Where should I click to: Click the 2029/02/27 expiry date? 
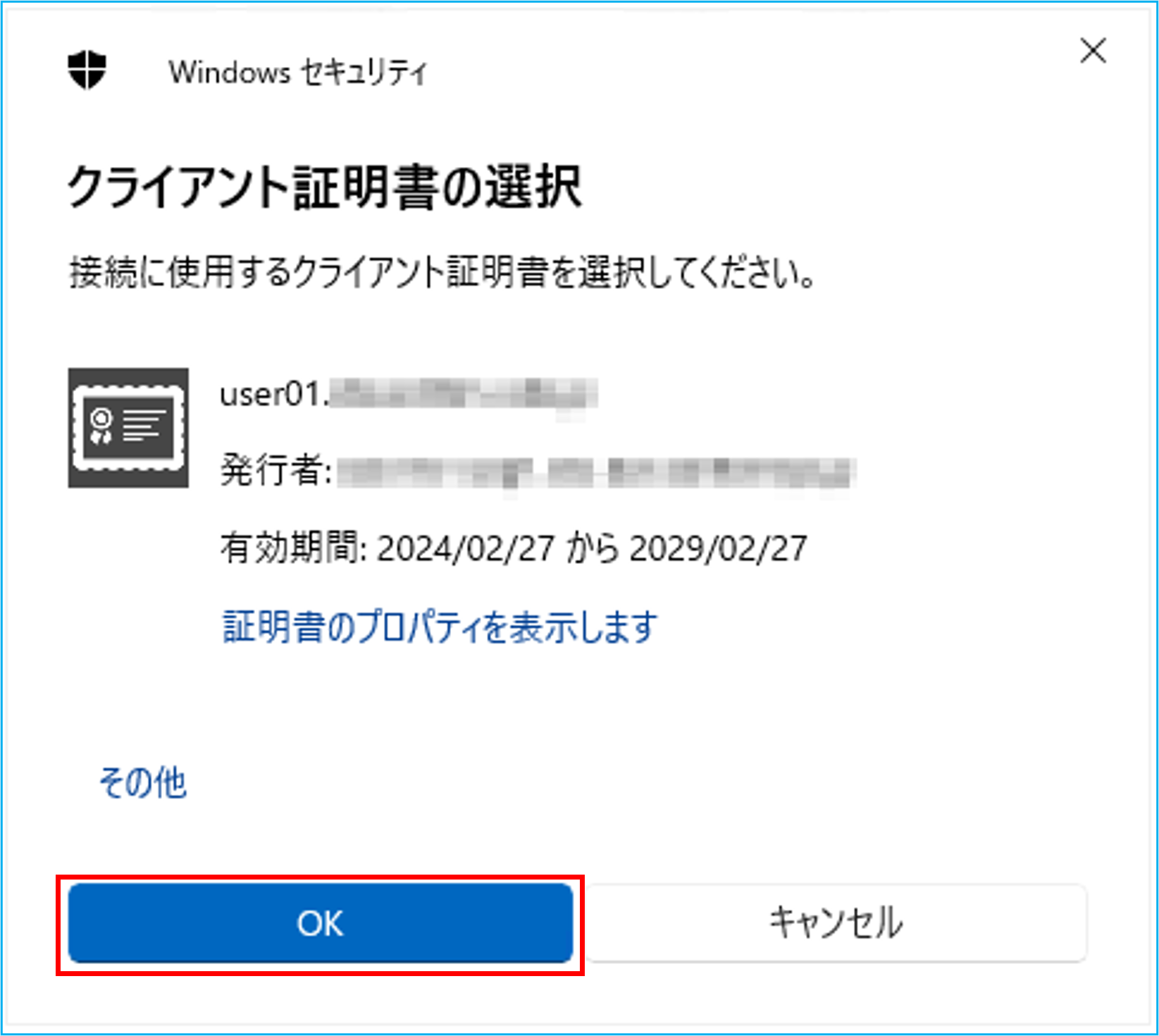(x=718, y=548)
